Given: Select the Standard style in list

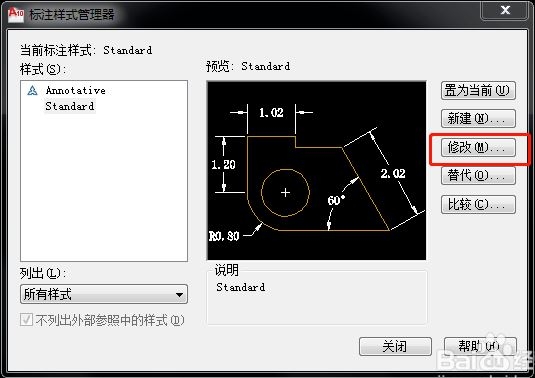Looking at the screenshot, I should coord(70,106).
